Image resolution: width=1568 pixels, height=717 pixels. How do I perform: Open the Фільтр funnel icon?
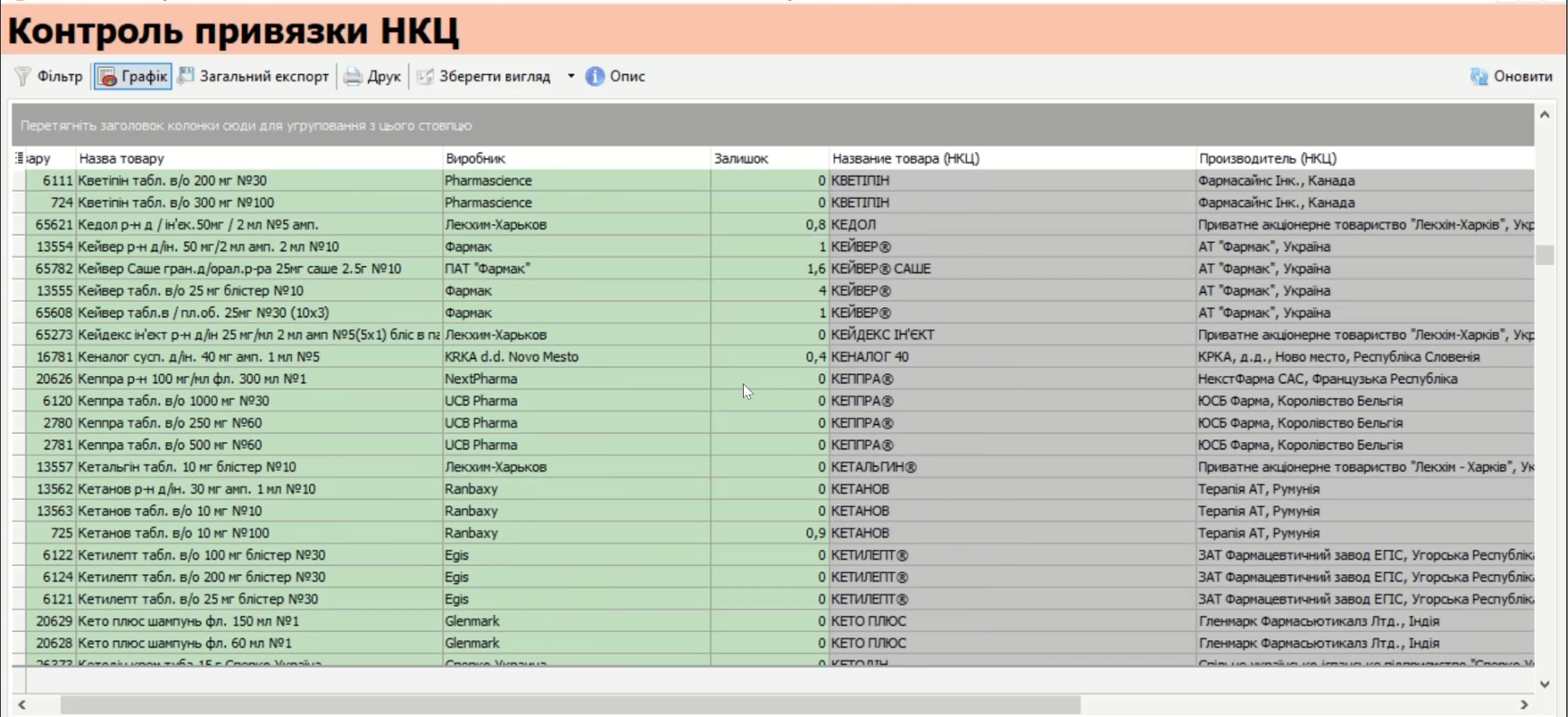point(23,77)
